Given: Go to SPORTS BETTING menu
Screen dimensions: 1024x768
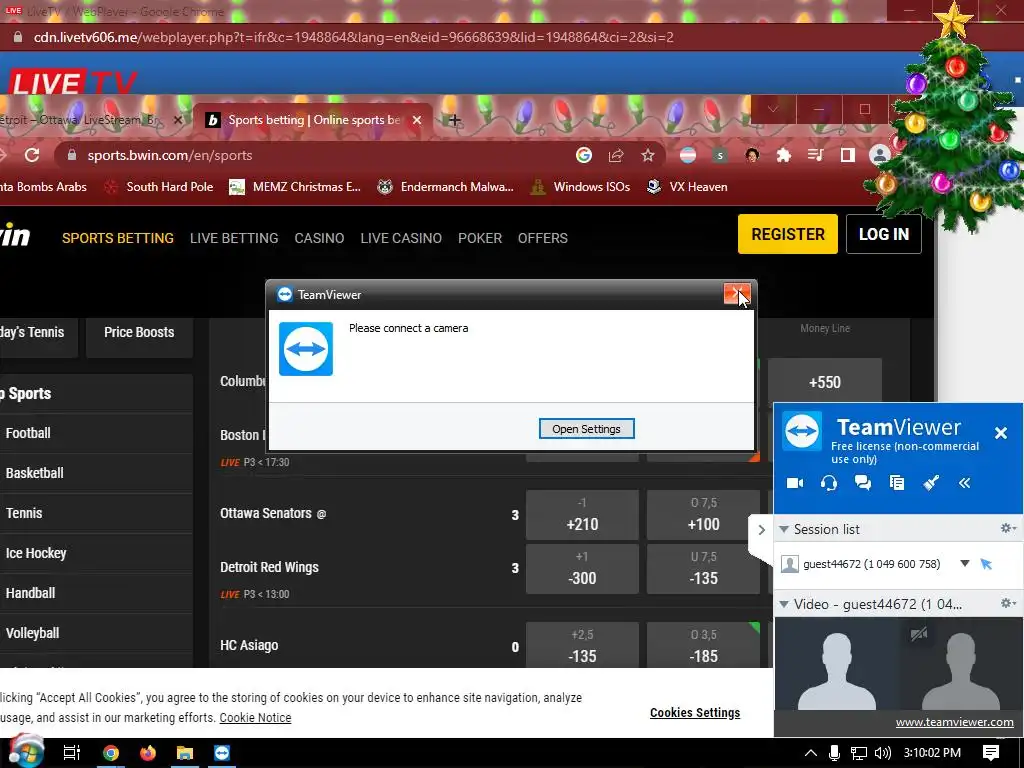Looking at the screenshot, I should click(x=118, y=238).
